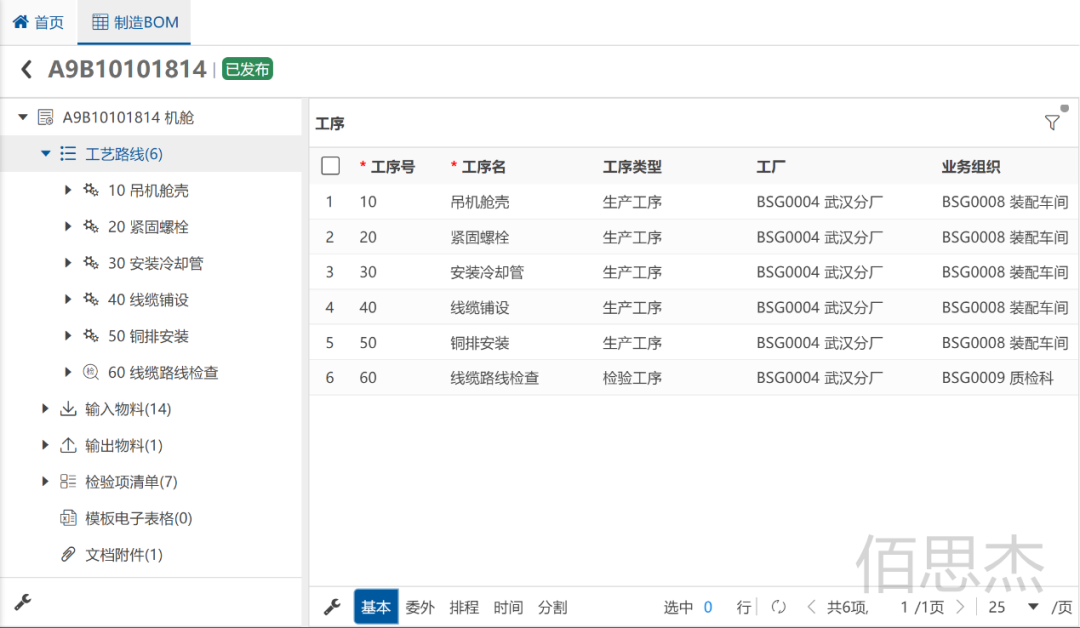This screenshot has width=1080, height=628.
Task: Click the 模板电子表格 spreadsheet icon
Action: 68,518
